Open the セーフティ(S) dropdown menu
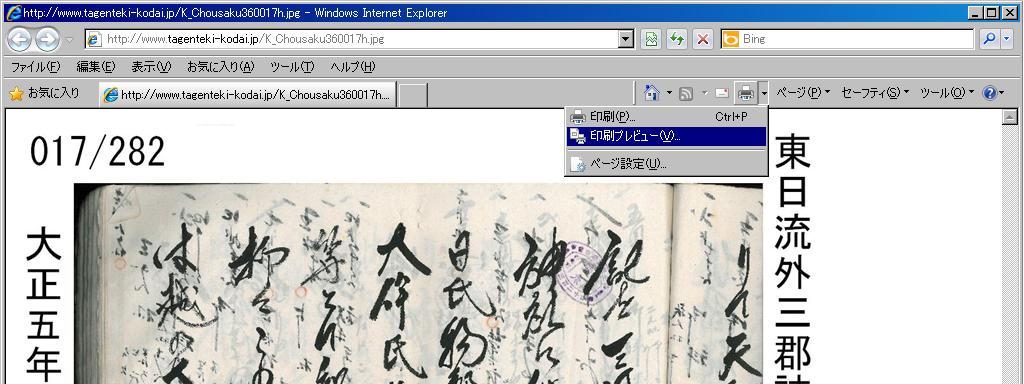The image size is (1024, 384). coord(874,93)
